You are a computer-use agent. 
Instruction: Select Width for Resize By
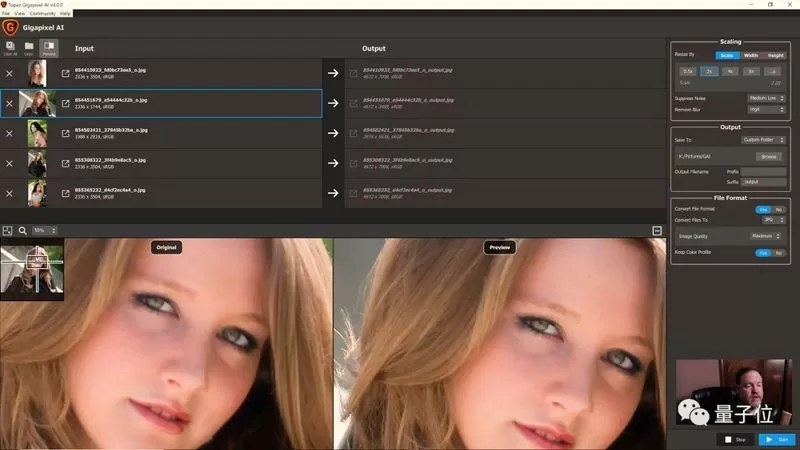tap(751, 55)
